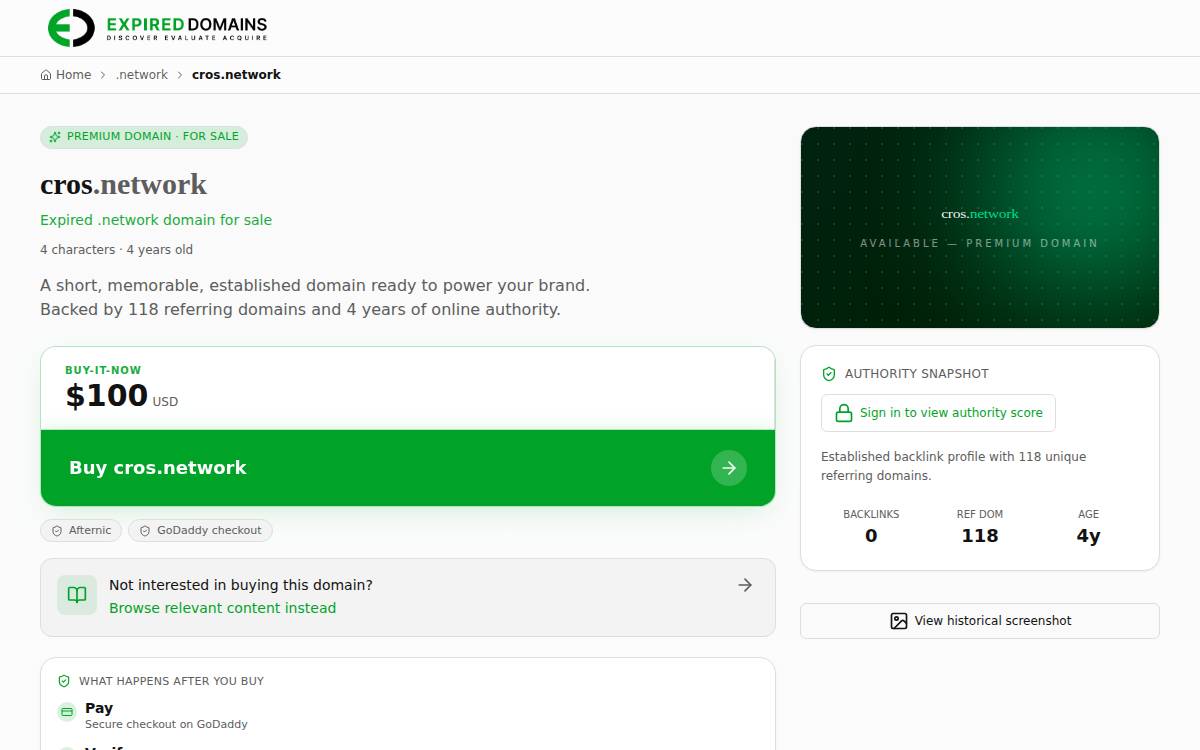Click the padlock icon on sign in button
Viewport: 1200px width, 750px height.
[843, 413]
